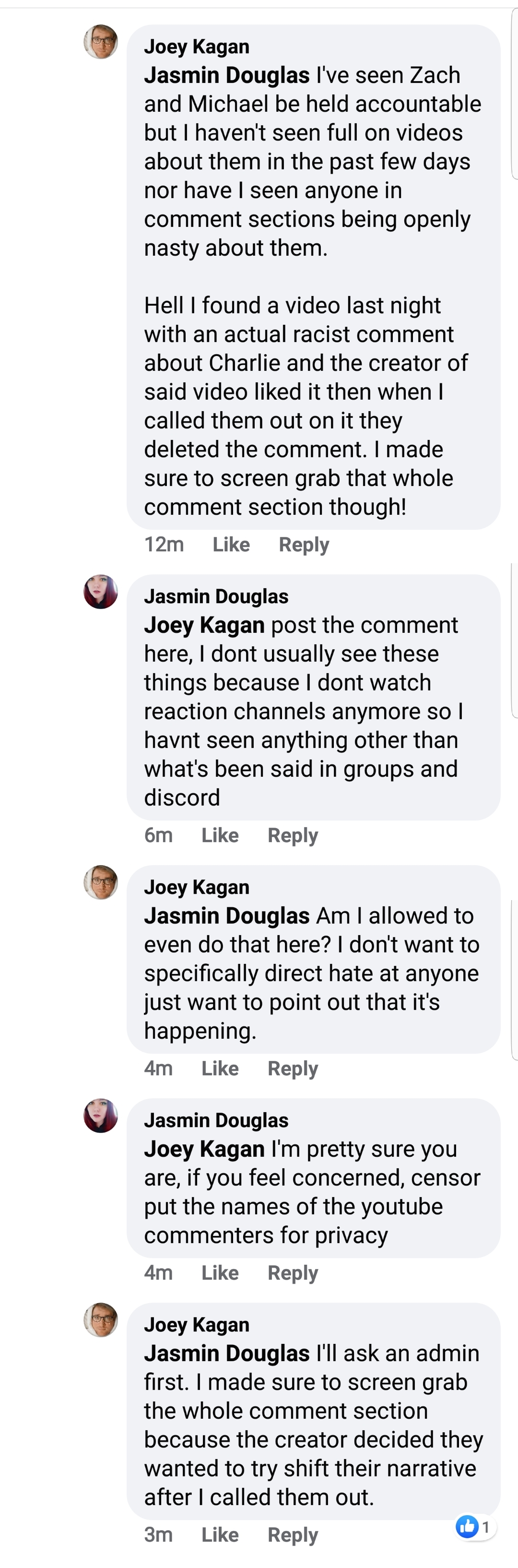Like the 12m comment by Joey Kagan
The width and height of the screenshot is (518, 1568).
coord(231,544)
